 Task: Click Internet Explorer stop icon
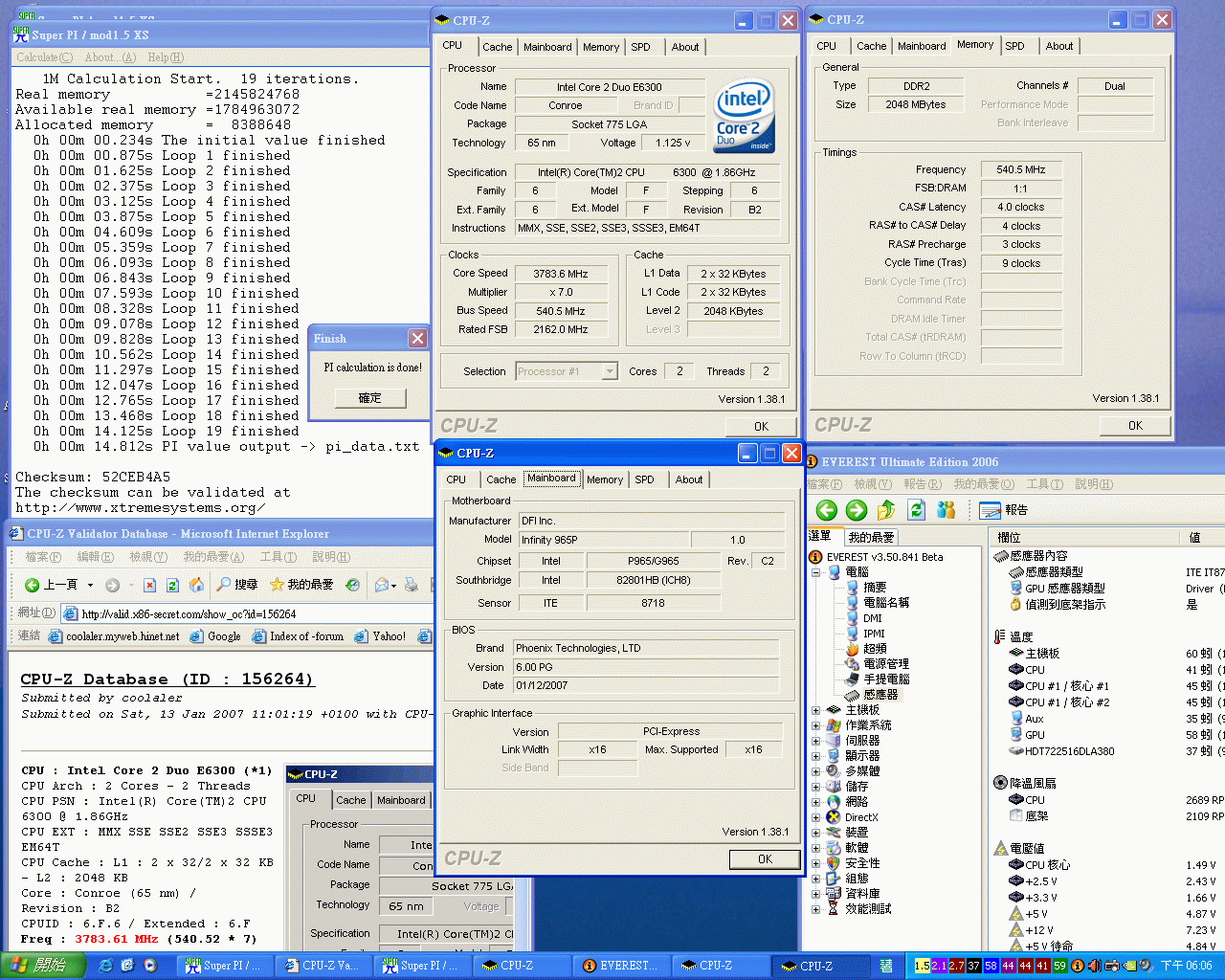(x=149, y=585)
